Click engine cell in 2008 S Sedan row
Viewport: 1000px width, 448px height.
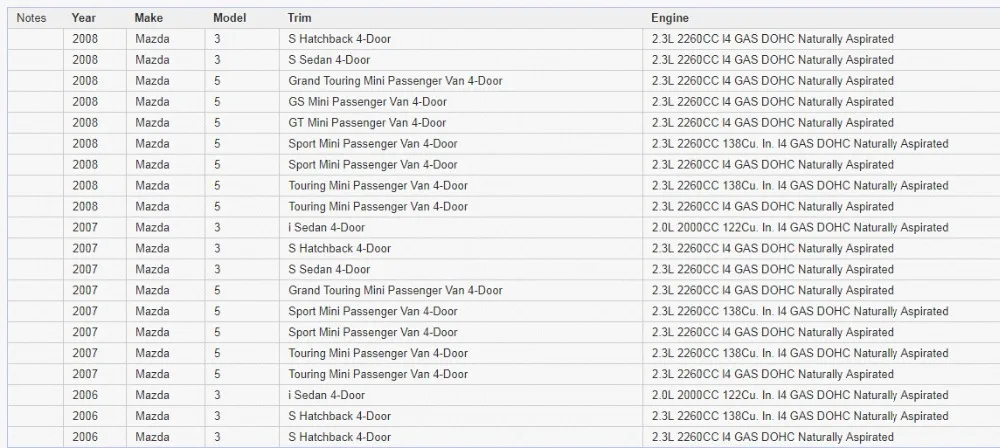click(821, 60)
